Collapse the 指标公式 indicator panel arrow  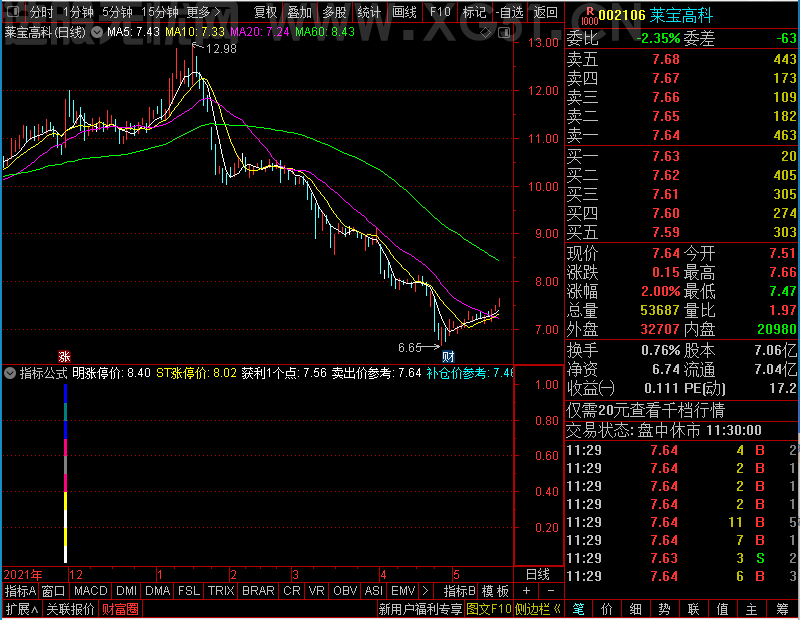[10, 373]
